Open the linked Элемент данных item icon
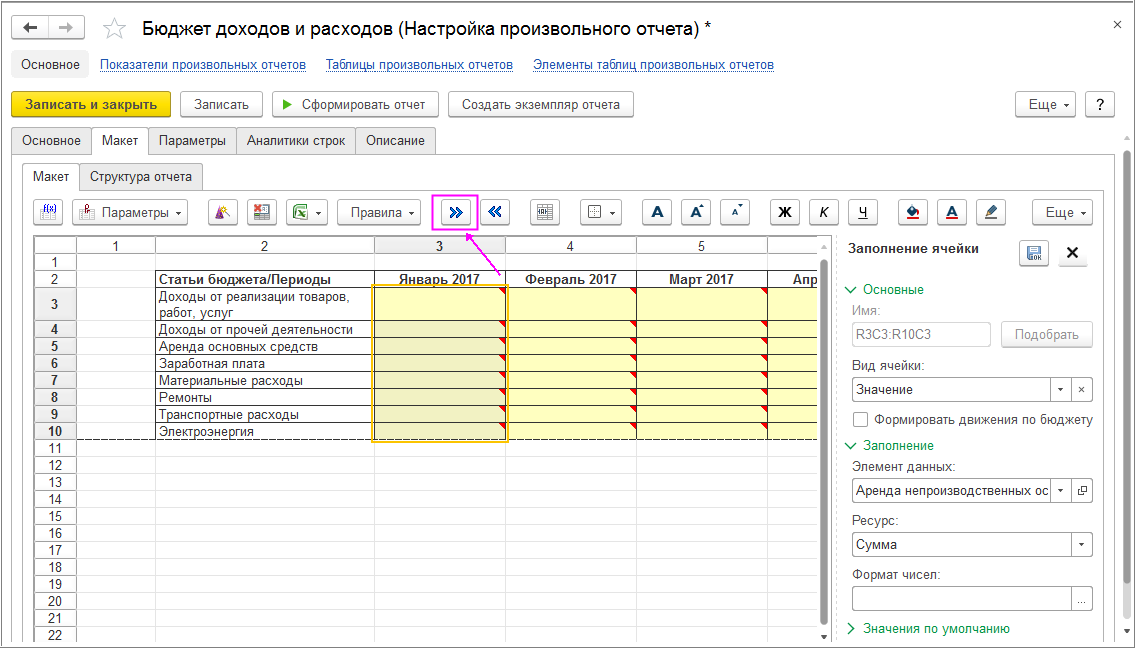 tap(1082, 490)
